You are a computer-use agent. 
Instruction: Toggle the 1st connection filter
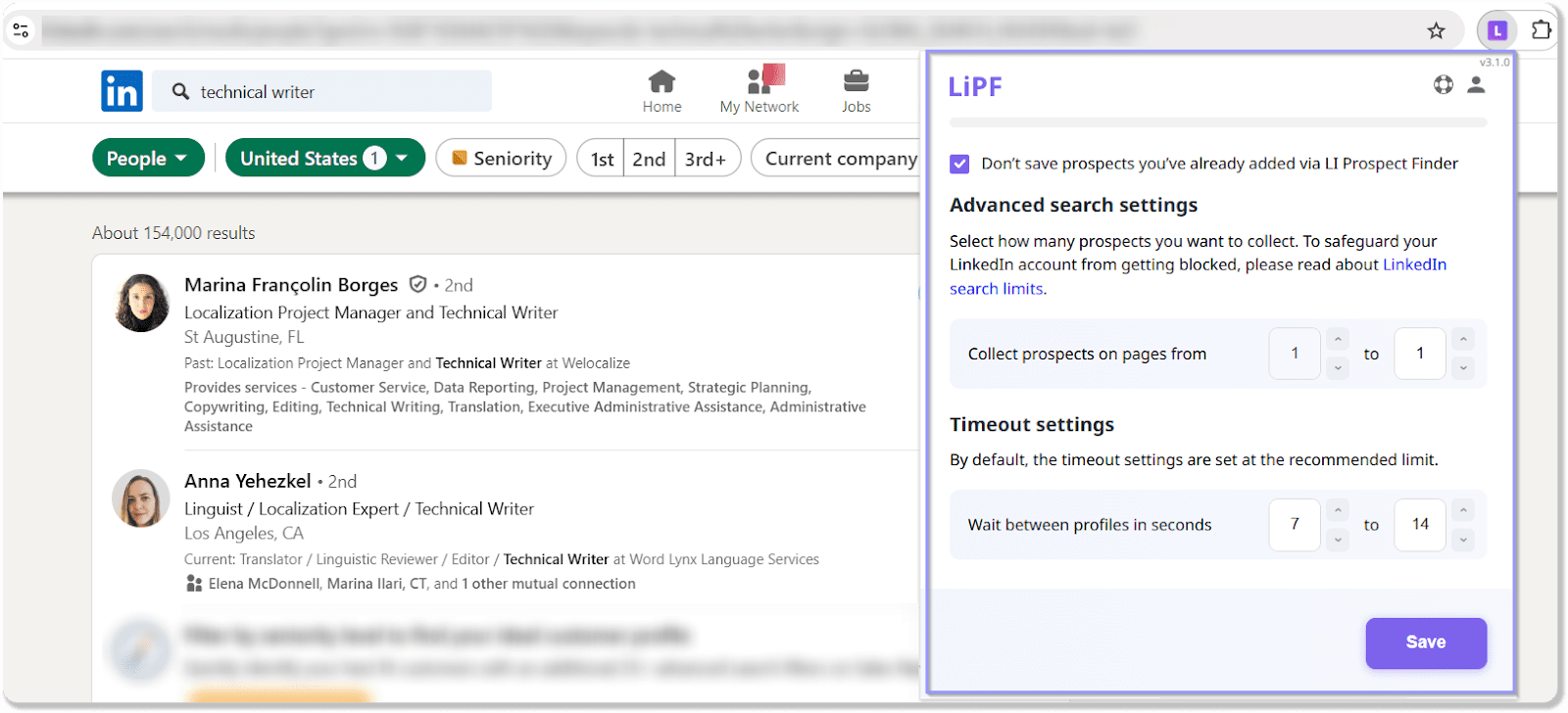(602, 159)
